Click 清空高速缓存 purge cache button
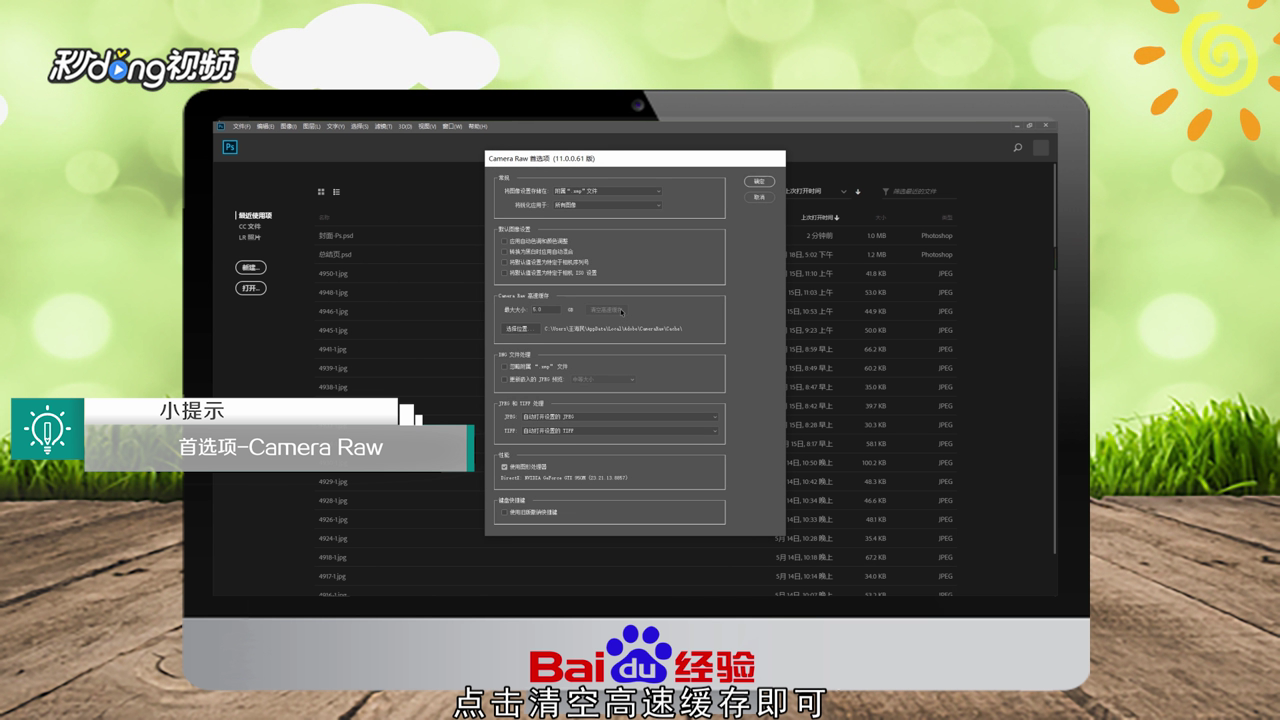Image resolution: width=1280 pixels, height=720 pixels. pyautogui.click(x=606, y=310)
